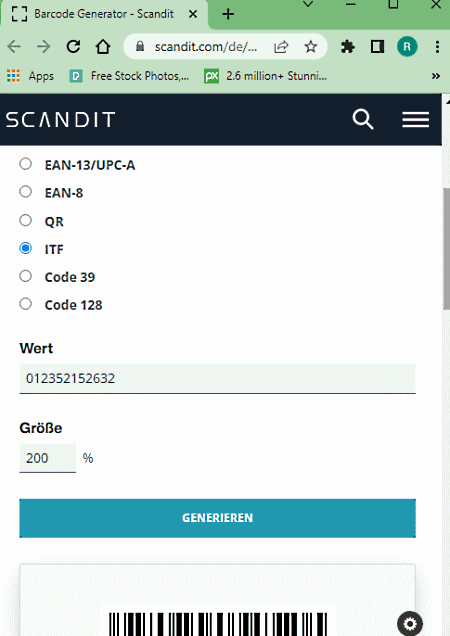Open the hamburger navigation menu

[416, 120]
